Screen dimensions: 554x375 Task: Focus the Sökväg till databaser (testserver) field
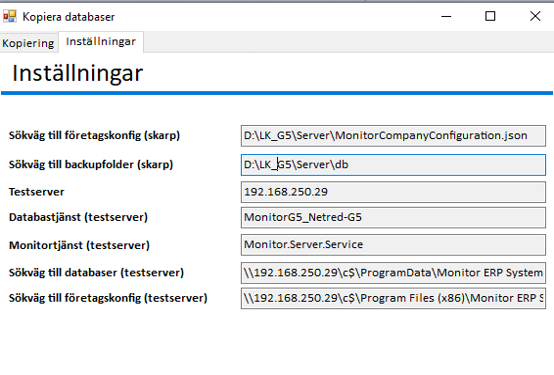tap(393, 273)
